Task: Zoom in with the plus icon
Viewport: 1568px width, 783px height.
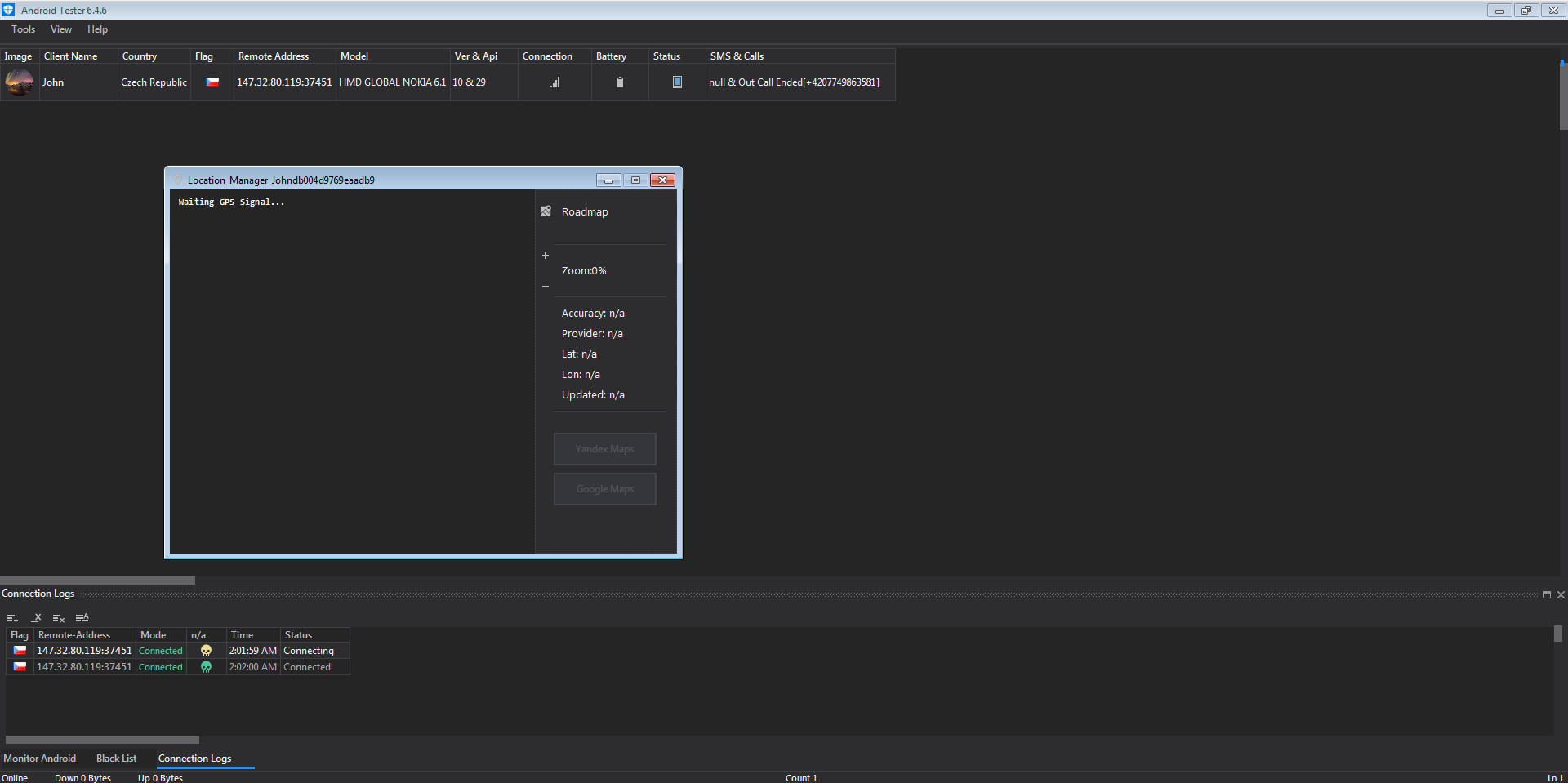Action: [546, 256]
